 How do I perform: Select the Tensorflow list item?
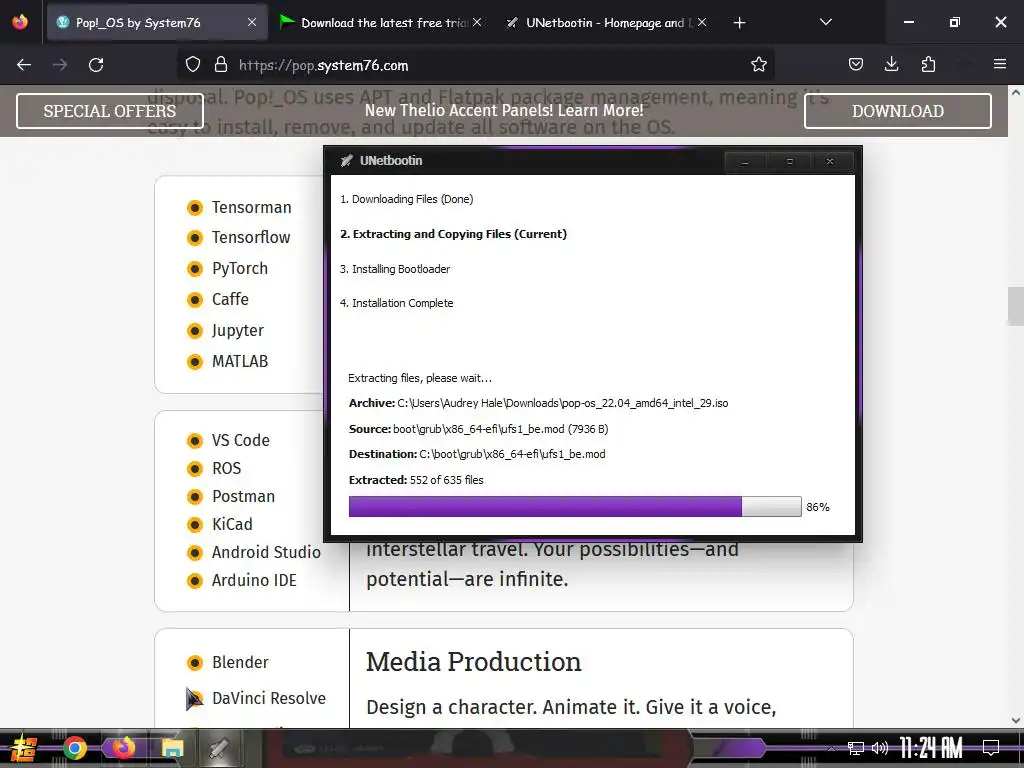pos(250,237)
